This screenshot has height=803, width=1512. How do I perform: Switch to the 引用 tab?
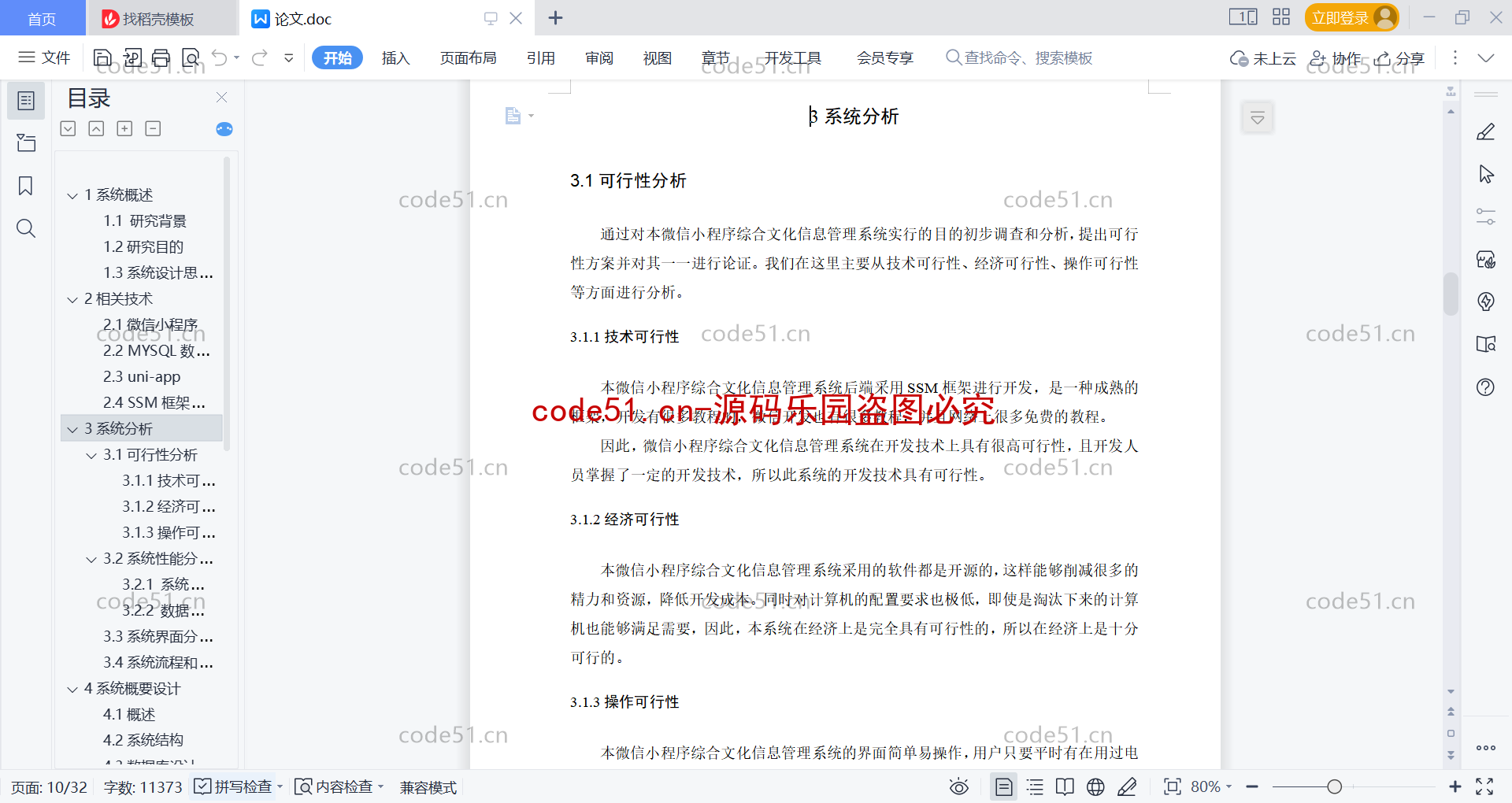click(541, 57)
